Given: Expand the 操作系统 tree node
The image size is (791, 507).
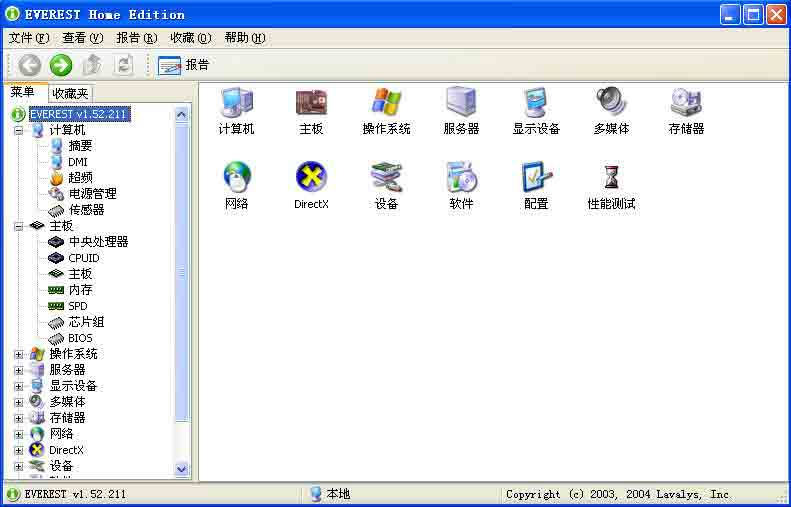Looking at the screenshot, I should pyautogui.click(x=19, y=355).
